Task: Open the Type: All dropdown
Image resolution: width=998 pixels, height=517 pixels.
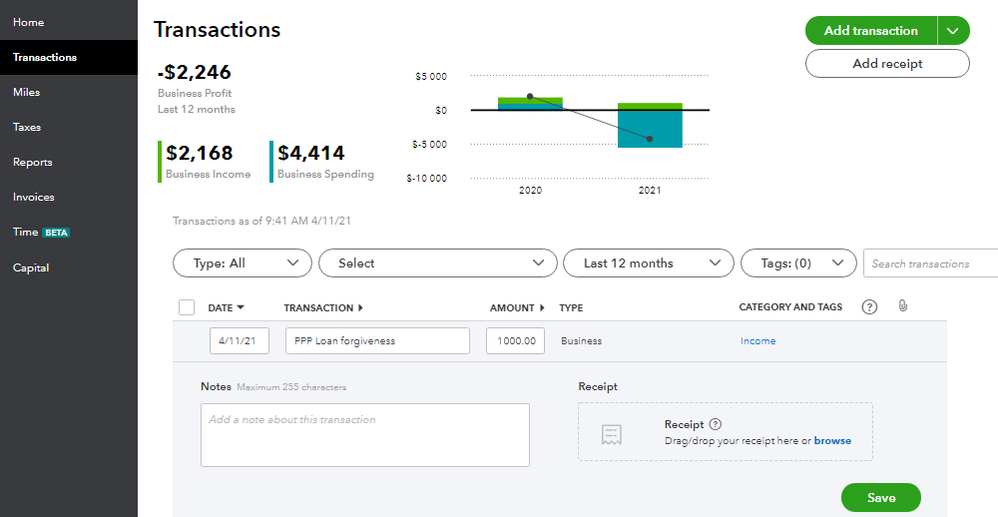Action: tap(242, 263)
